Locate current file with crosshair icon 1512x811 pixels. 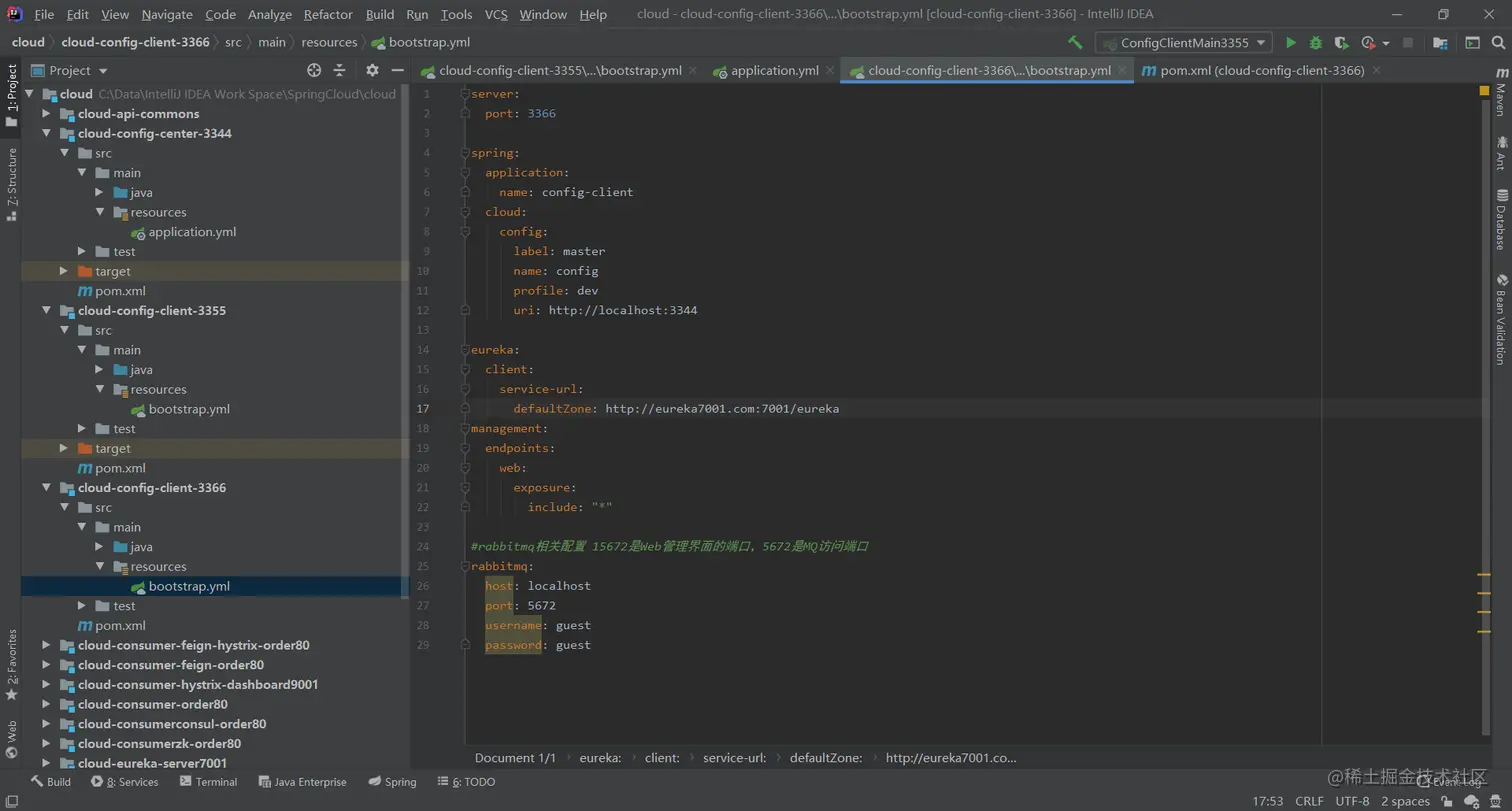click(314, 70)
